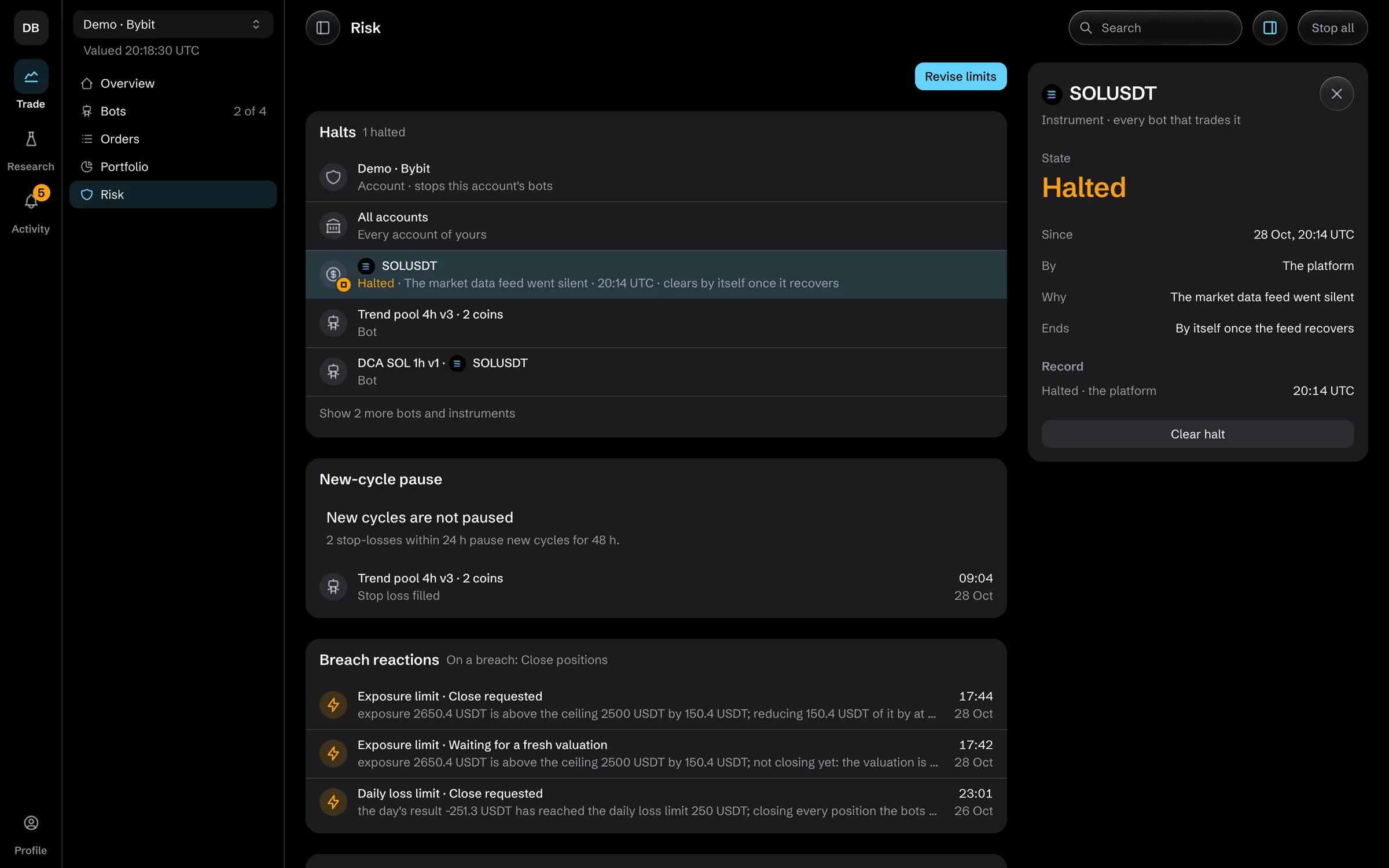Click the Valued 20:18:30 UTC text

[141, 50]
